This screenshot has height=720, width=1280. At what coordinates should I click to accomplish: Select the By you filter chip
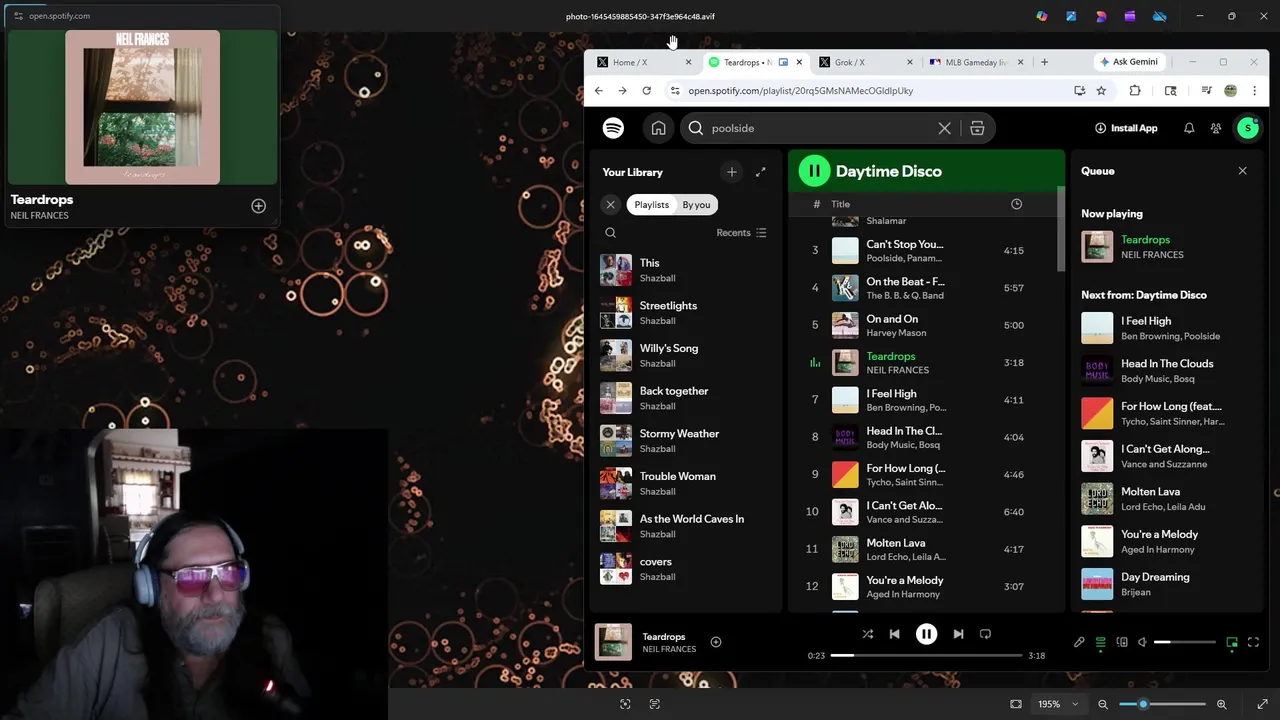(696, 204)
